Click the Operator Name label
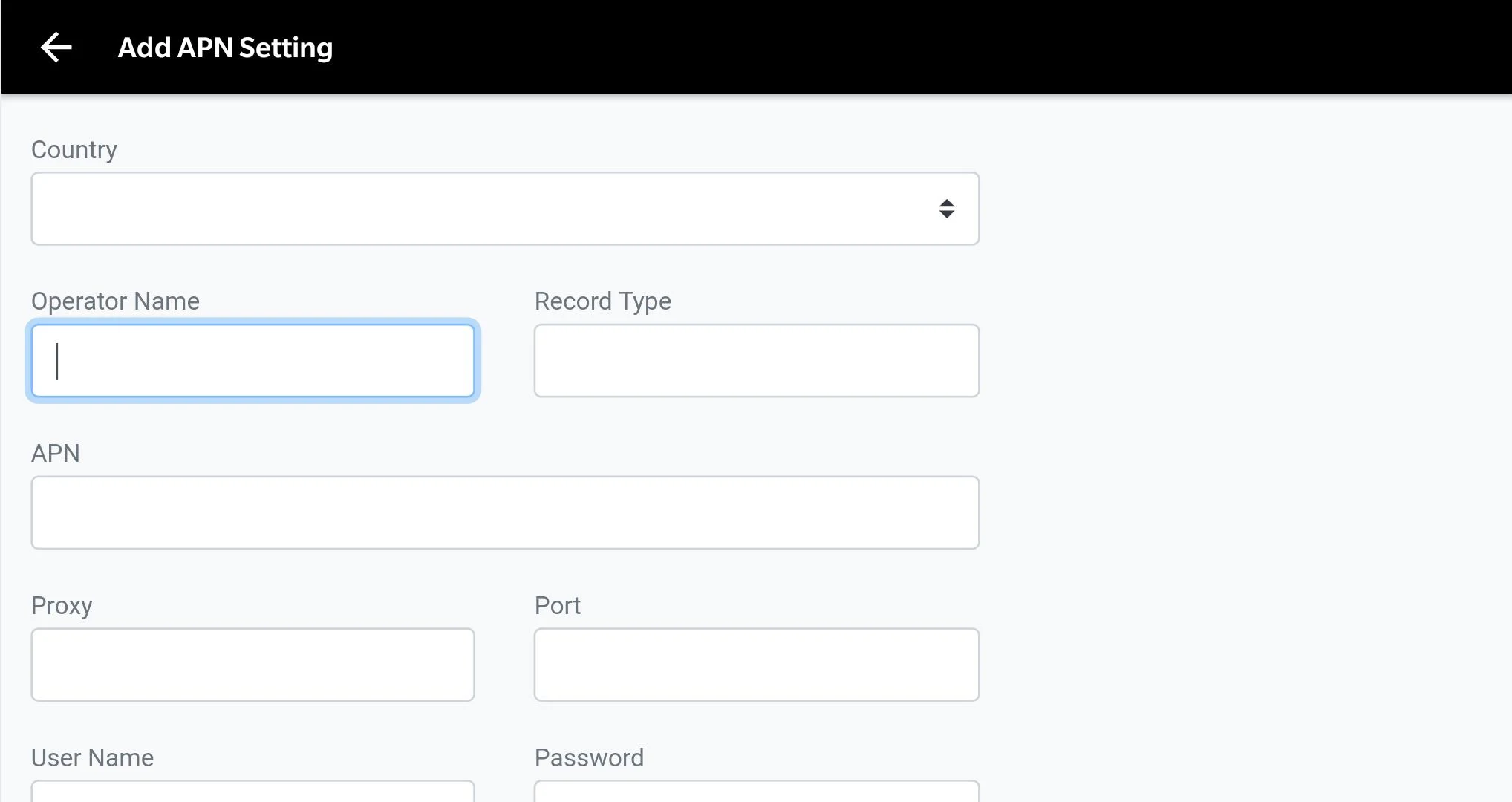This screenshot has width=1512, height=802. coord(115,301)
